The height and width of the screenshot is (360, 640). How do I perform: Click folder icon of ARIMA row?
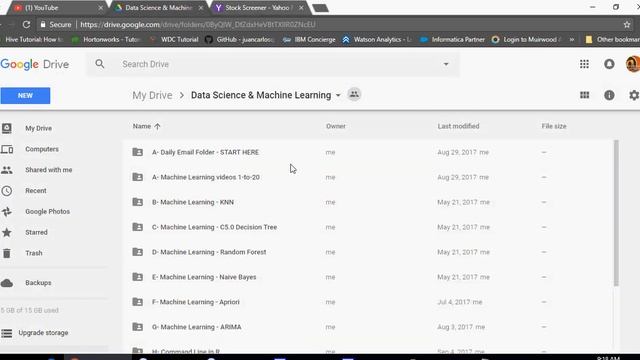coord(138,327)
